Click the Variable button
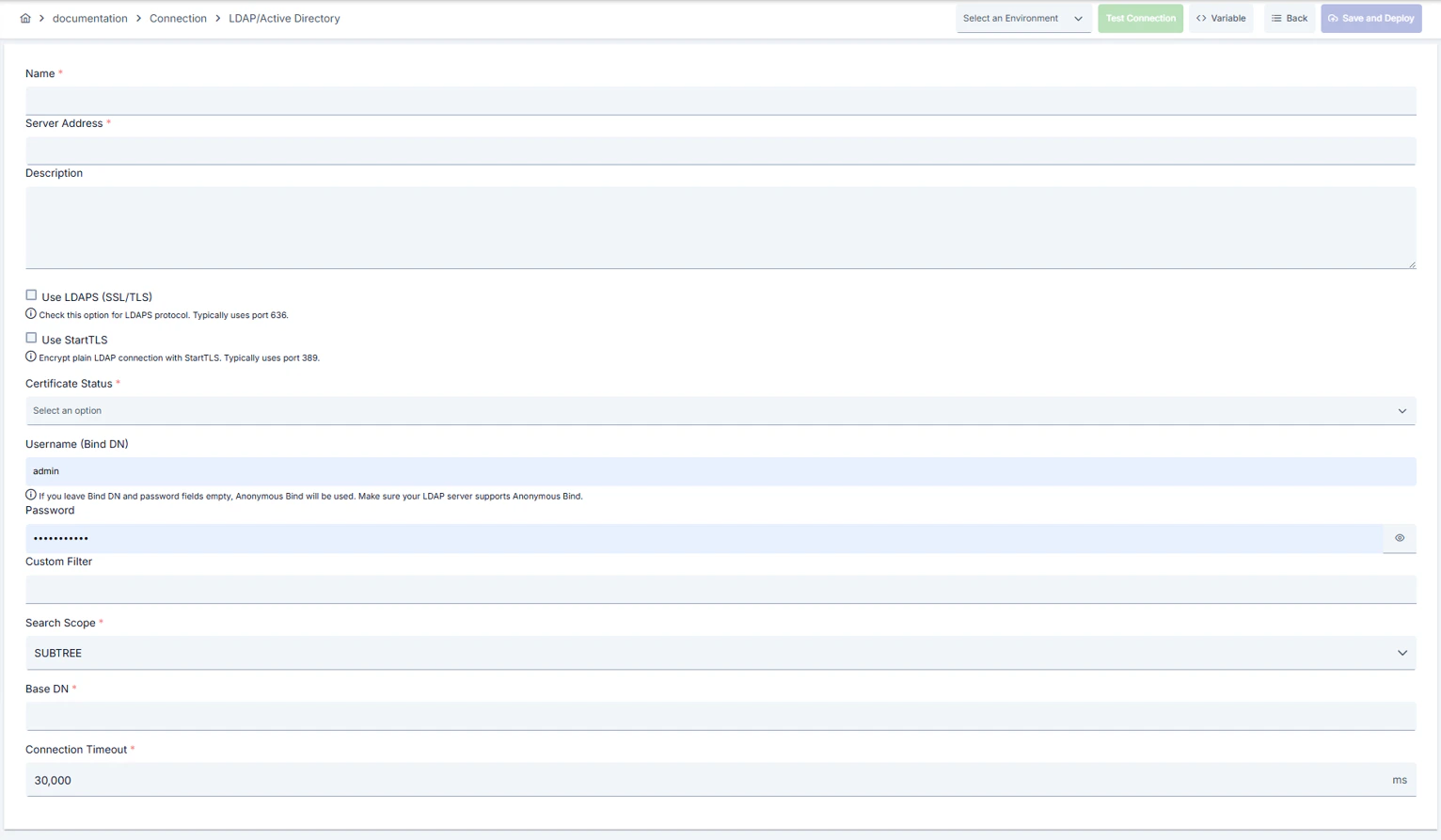The height and width of the screenshot is (840, 1441). point(1221,18)
